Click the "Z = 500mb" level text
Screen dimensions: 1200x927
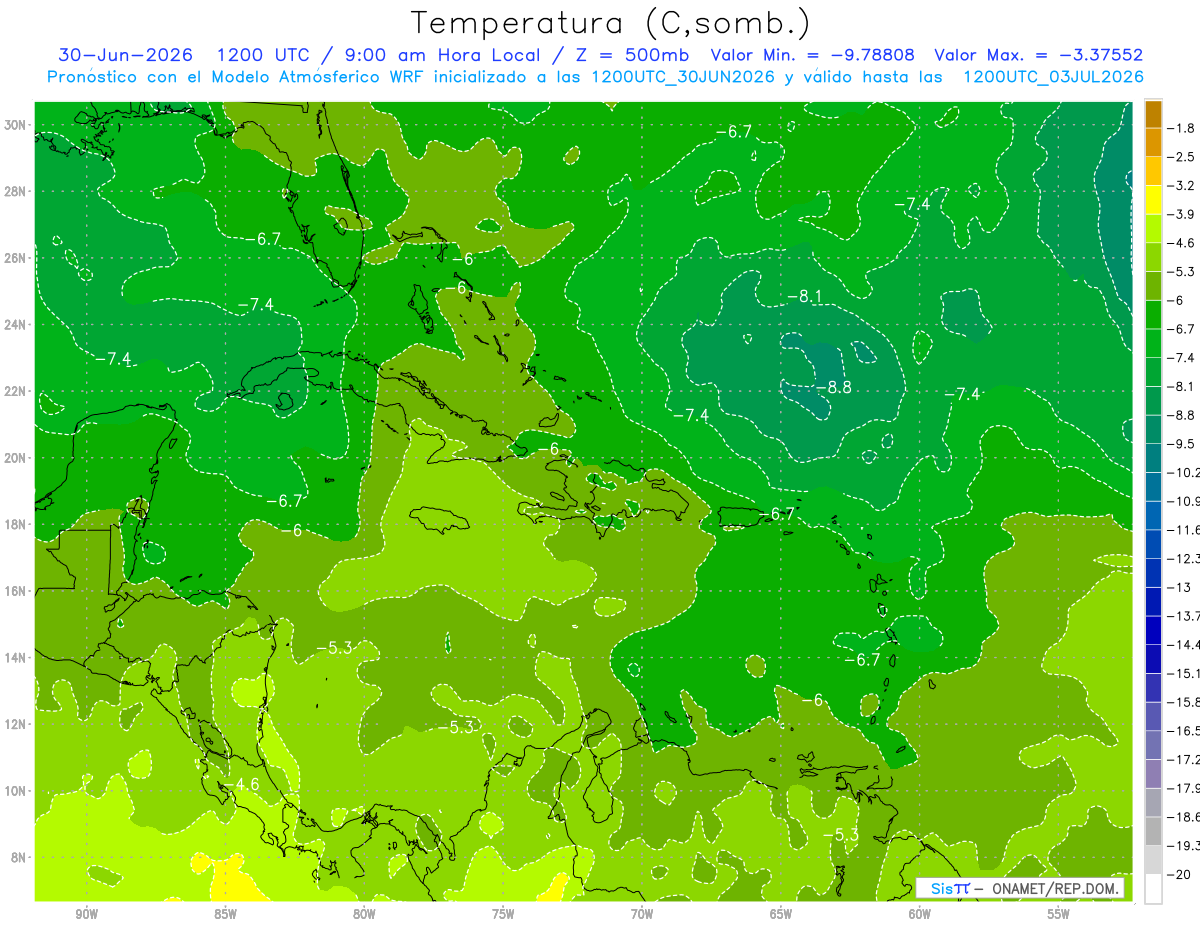(x=628, y=55)
